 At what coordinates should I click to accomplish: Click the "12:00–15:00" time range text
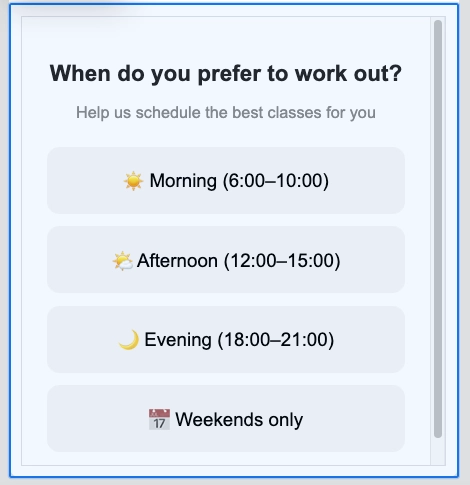coord(282,261)
